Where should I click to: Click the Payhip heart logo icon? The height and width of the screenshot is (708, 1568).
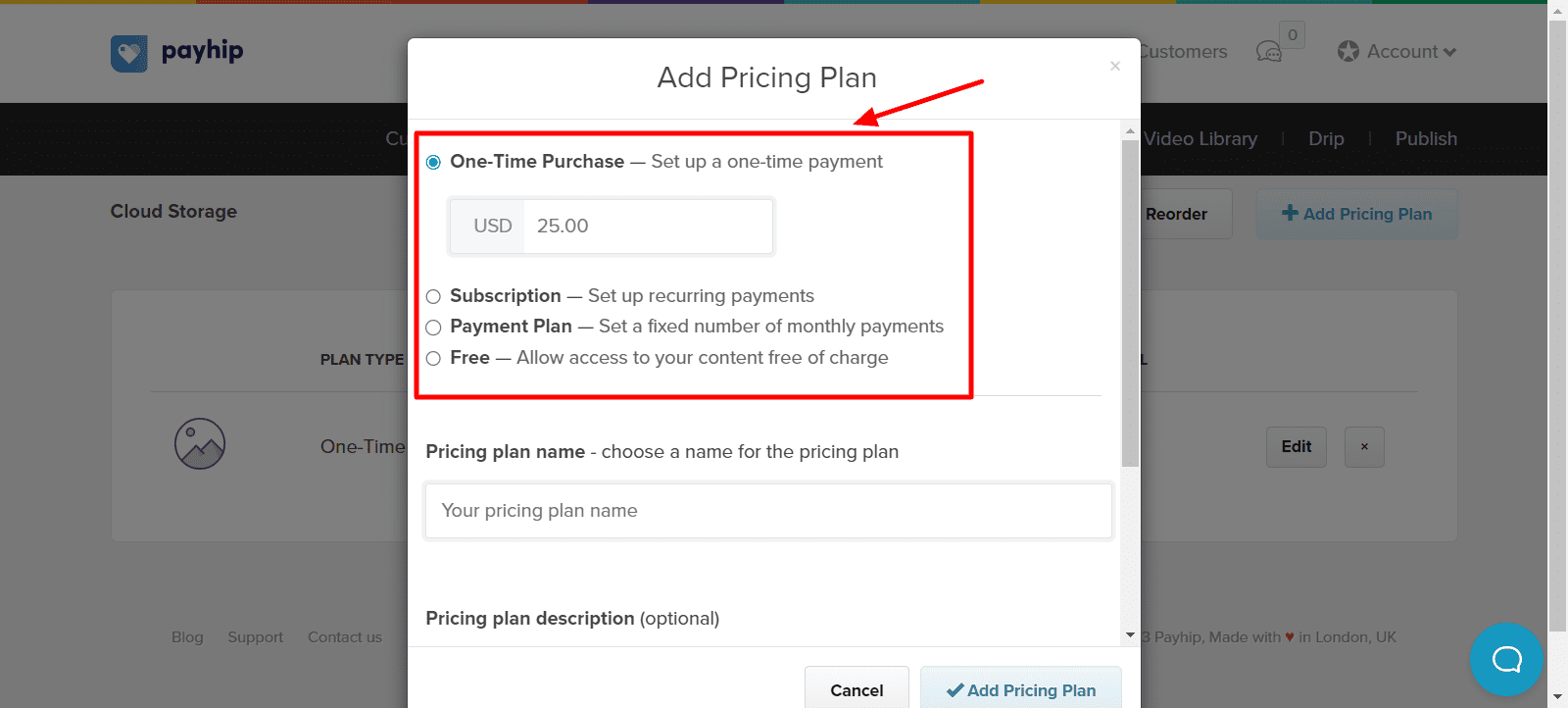129,53
